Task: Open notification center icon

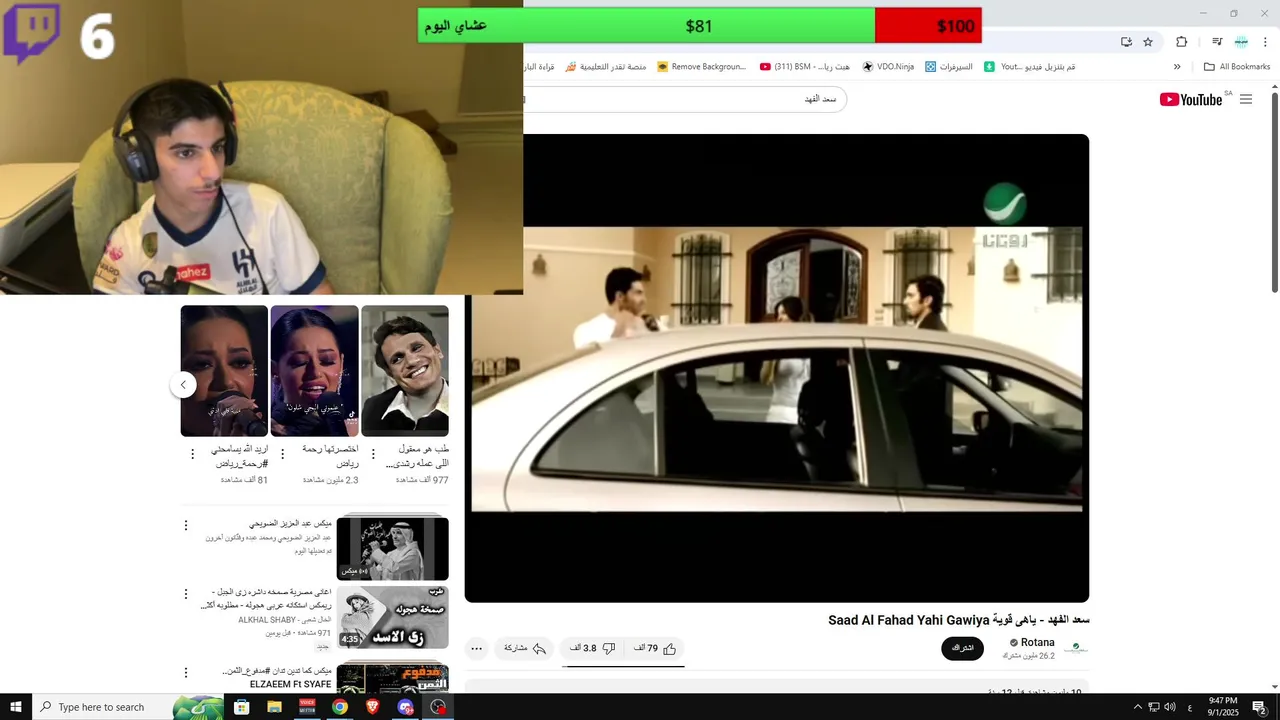Action: (1259, 706)
